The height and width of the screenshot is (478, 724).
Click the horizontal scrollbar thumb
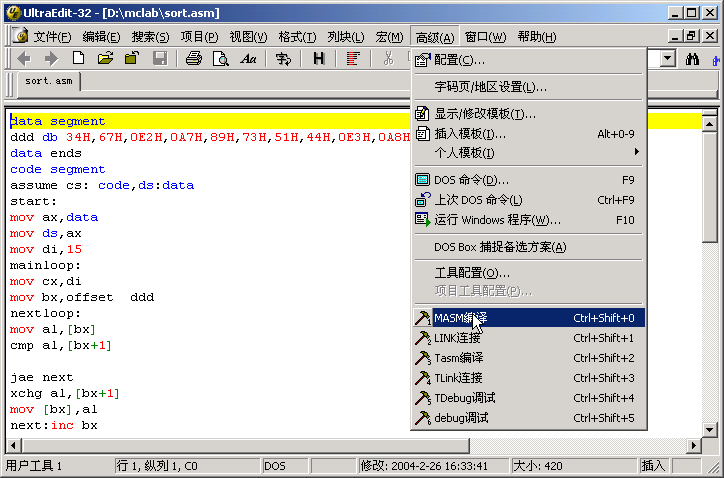[246, 446]
